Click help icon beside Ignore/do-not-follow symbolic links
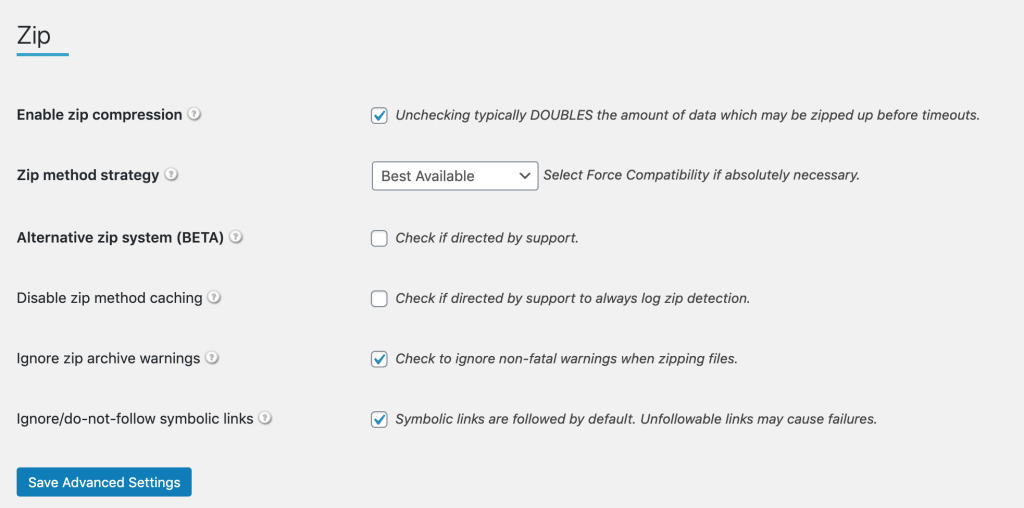Screen dimensions: 1024x508 coord(265,418)
